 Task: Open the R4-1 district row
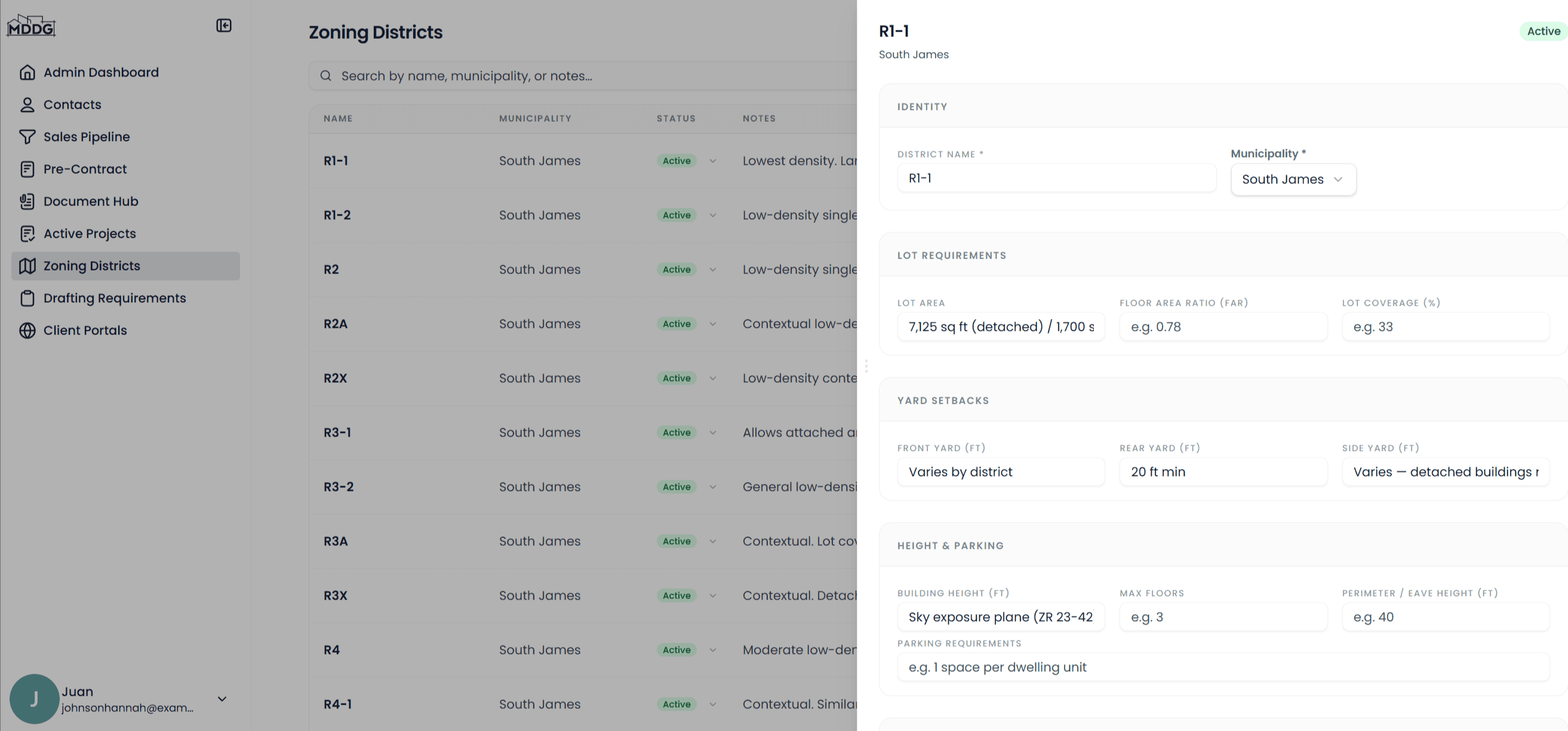click(583, 704)
